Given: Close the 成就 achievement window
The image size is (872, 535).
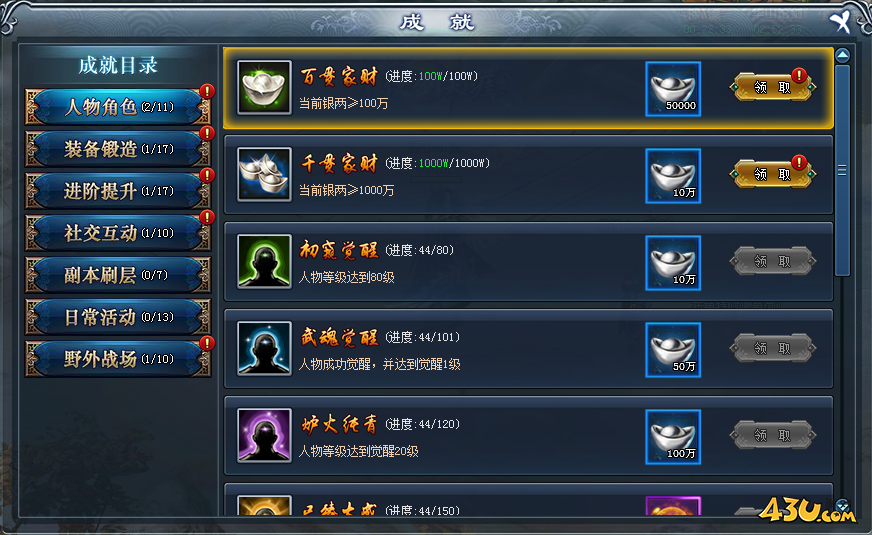Looking at the screenshot, I should [x=841, y=22].
